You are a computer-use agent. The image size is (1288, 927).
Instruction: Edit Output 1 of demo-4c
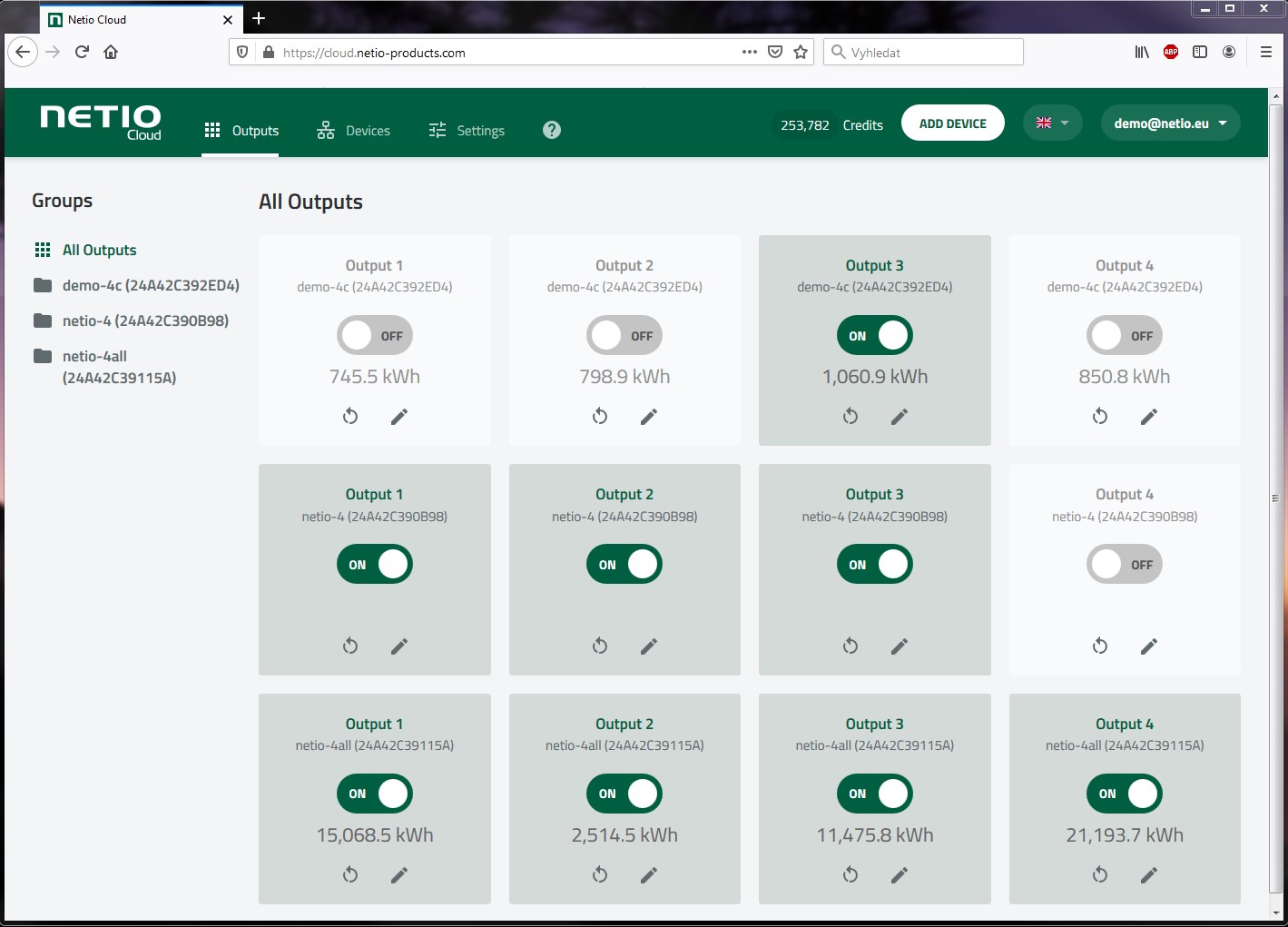pos(399,417)
